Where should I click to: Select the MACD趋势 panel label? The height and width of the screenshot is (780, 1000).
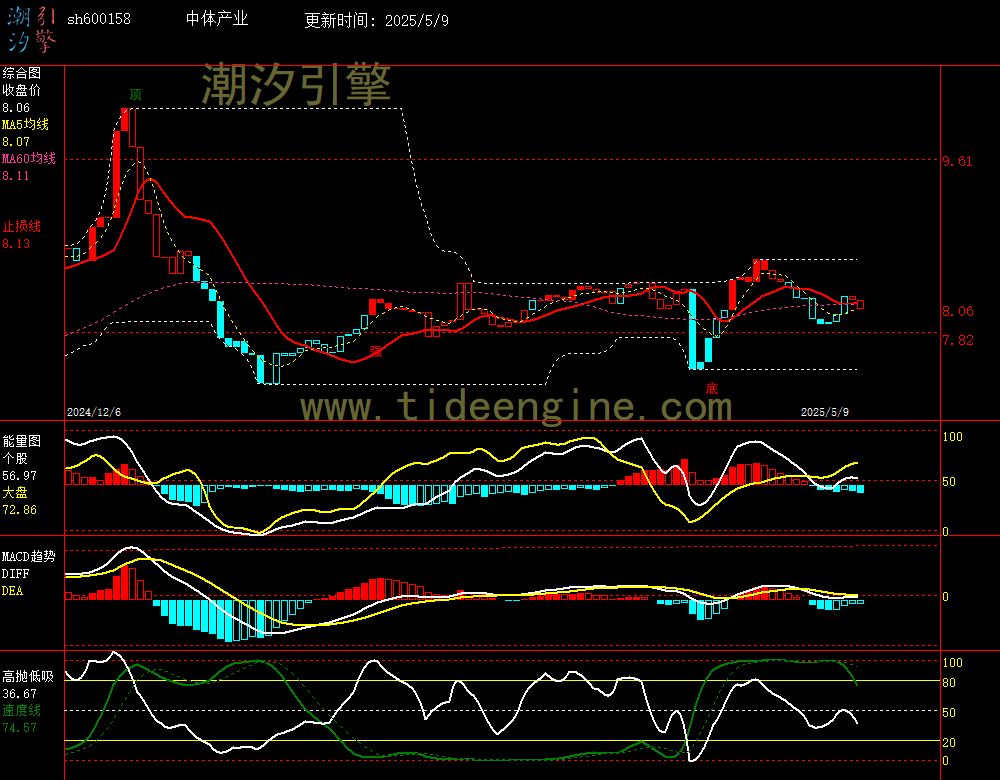(28, 557)
